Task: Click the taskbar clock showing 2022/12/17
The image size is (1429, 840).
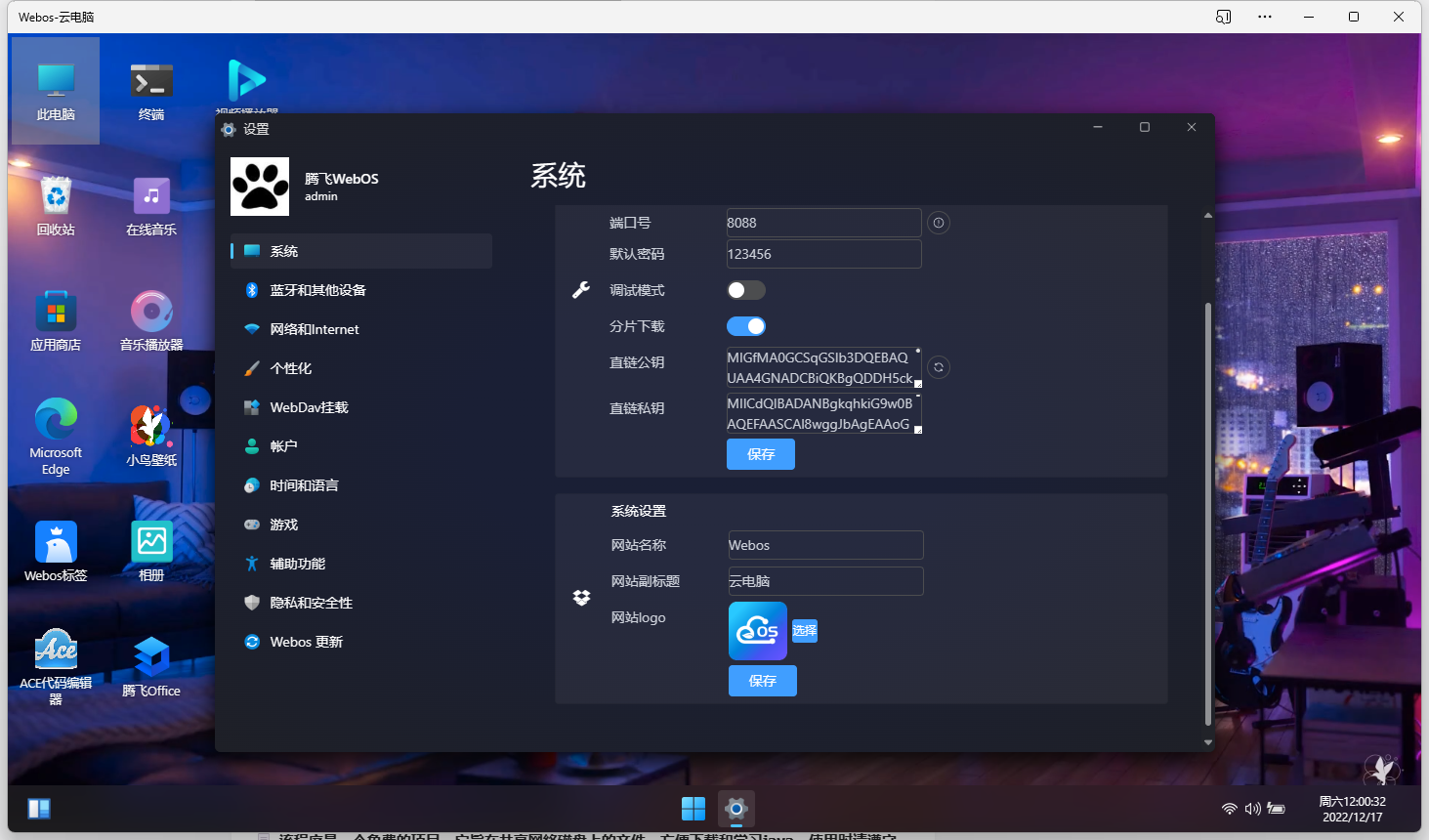Action: point(1353,809)
